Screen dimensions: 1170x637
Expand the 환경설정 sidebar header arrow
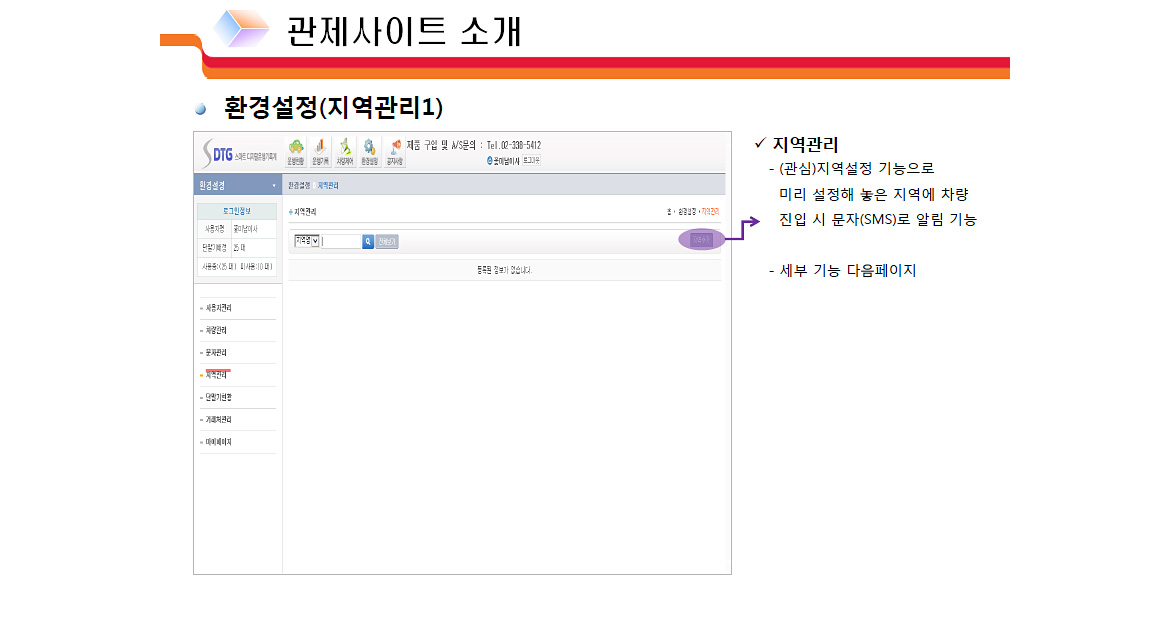pos(274,186)
